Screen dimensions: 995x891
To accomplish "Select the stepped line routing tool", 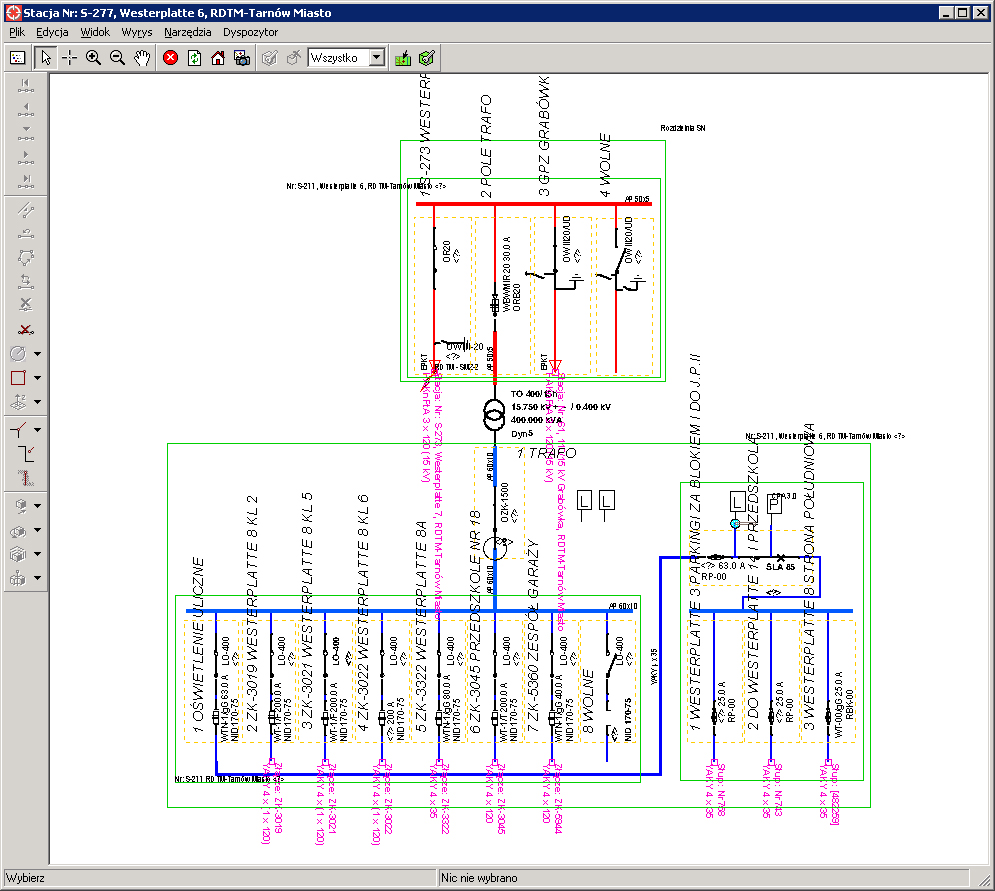I will coord(25,454).
